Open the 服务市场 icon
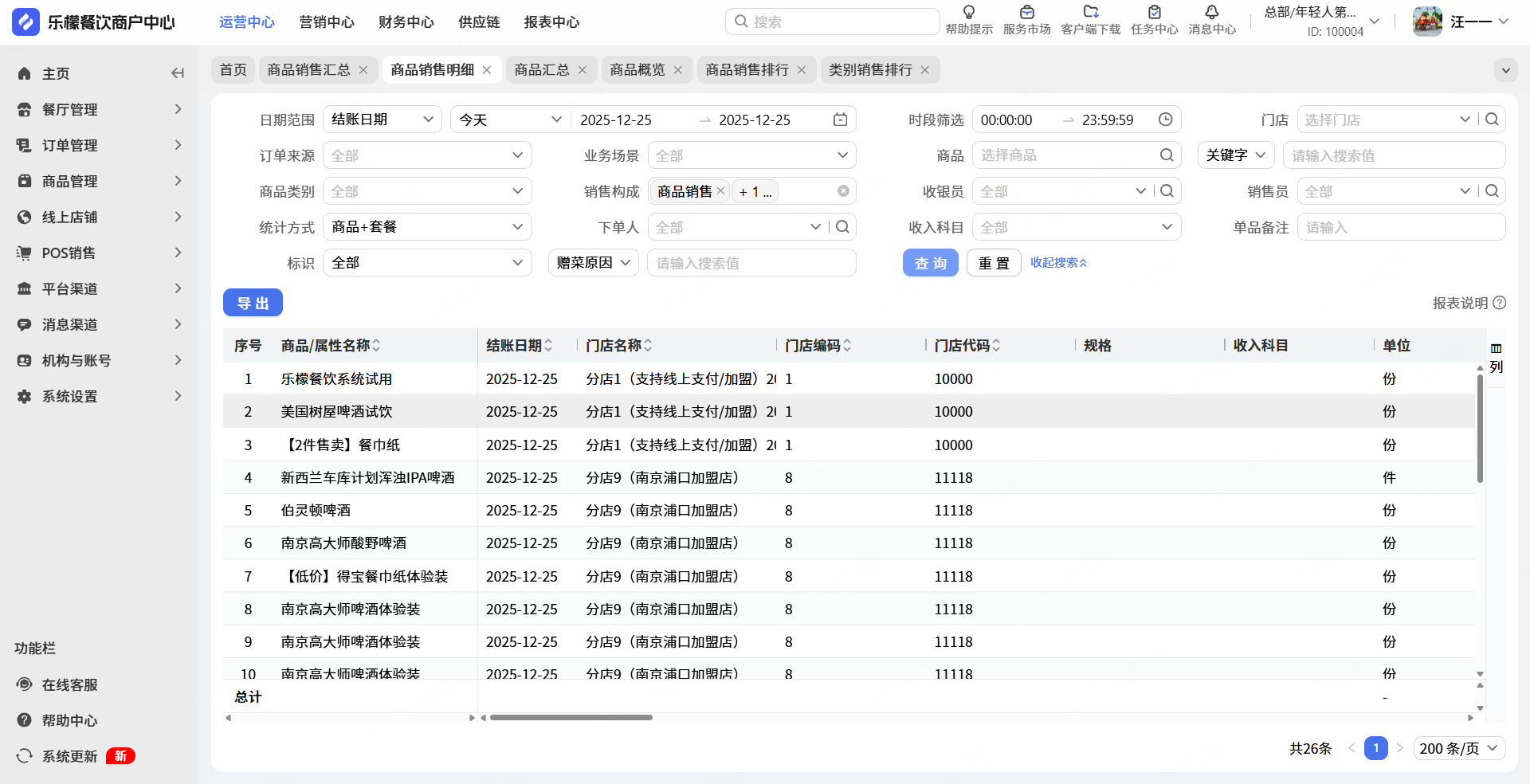The height and width of the screenshot is (784, 1530). pyautogui.click(x=1026, y=13)
